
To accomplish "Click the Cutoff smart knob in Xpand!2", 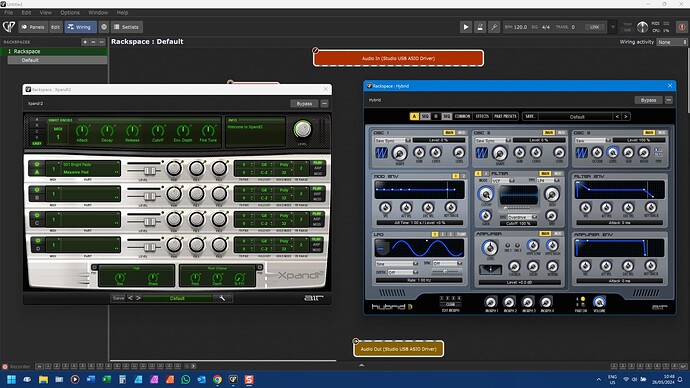I will [158, 130].
